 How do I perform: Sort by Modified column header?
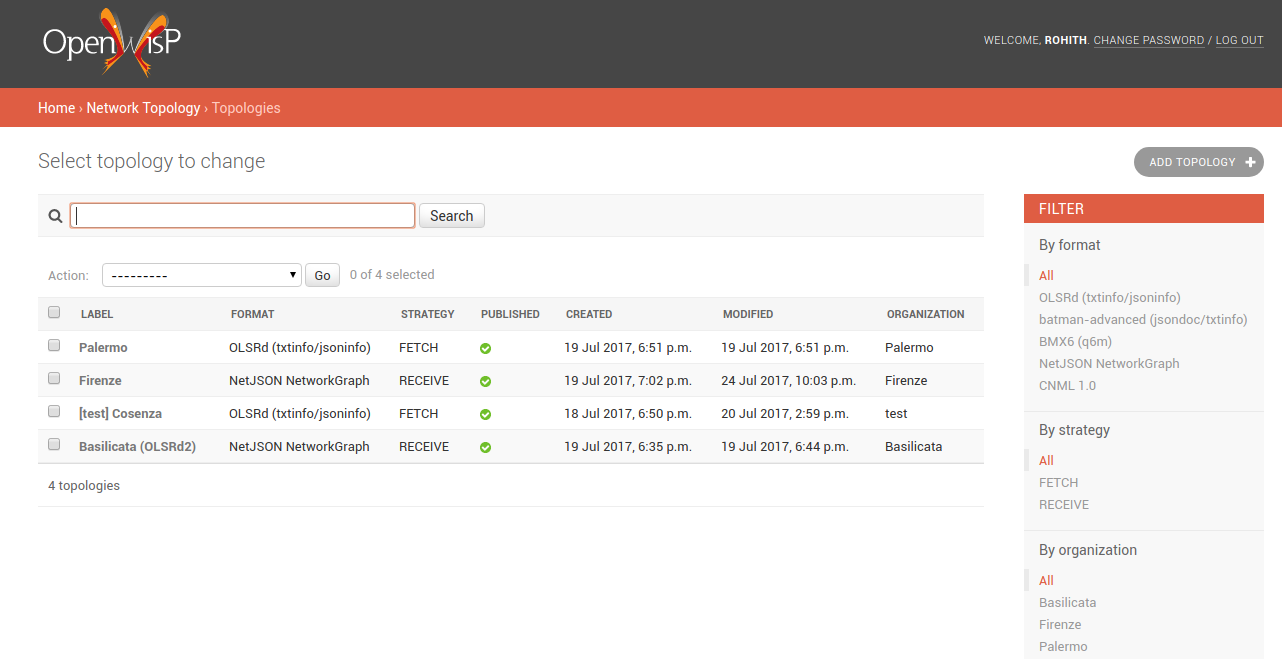(x=748, y=314)
